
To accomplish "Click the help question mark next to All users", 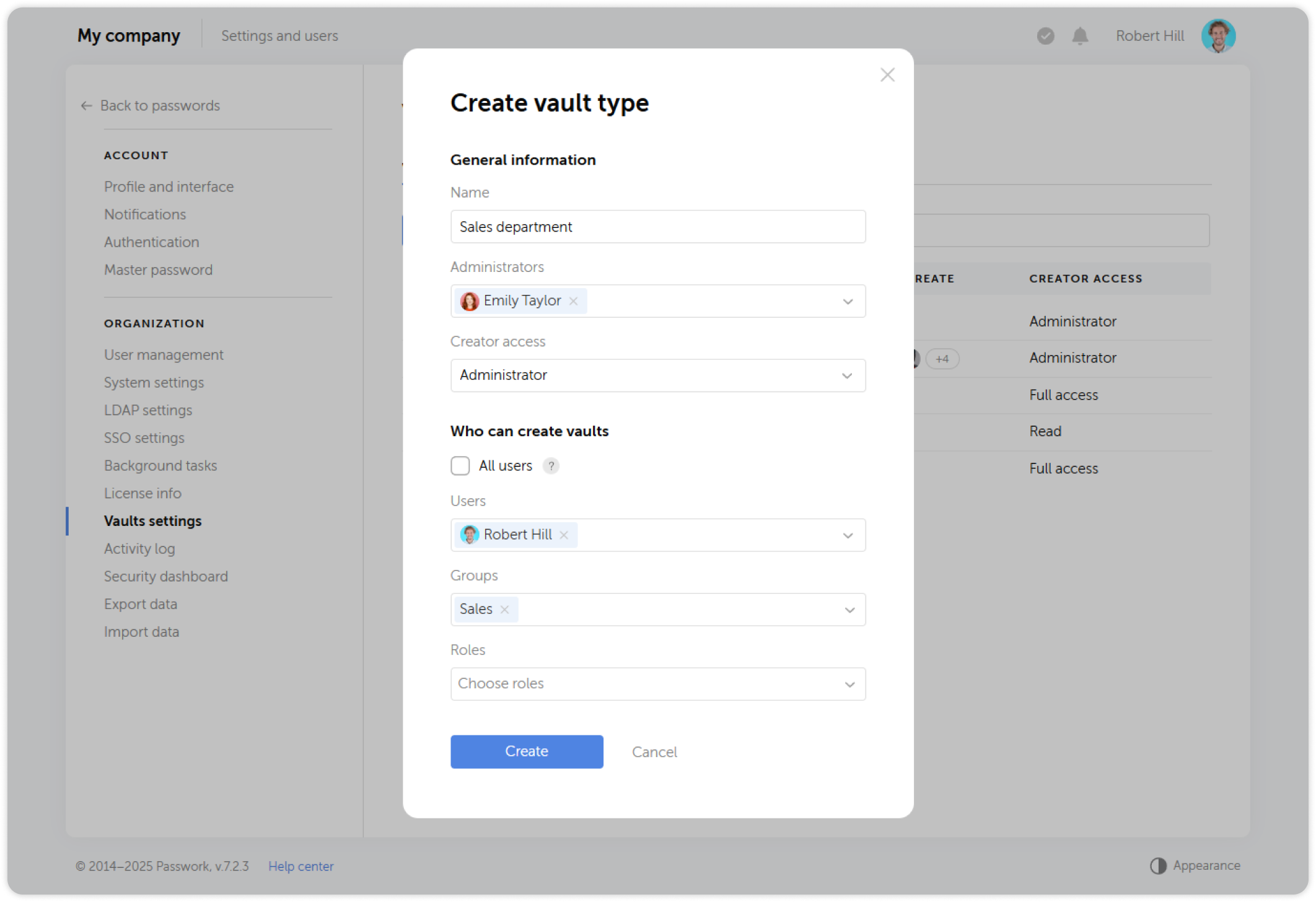I will (x=551, y=465).
